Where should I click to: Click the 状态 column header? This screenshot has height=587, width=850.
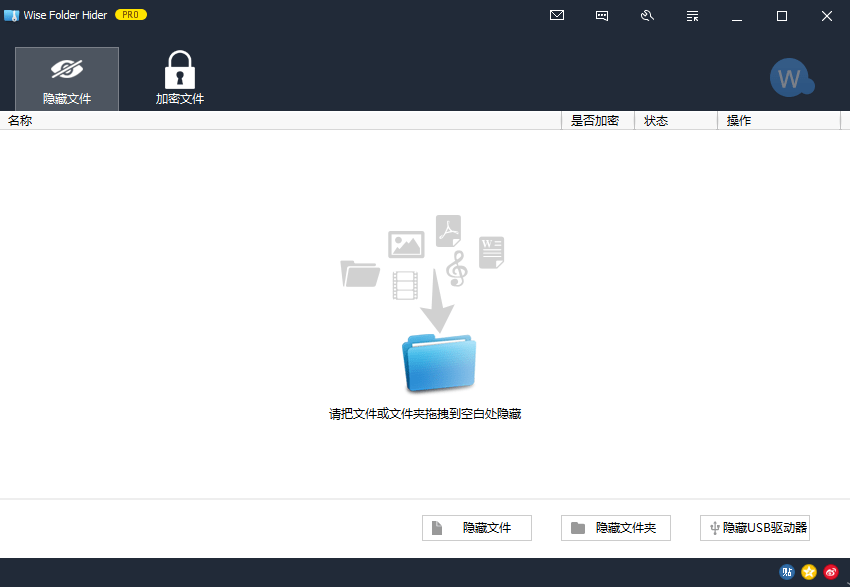point(656,120)
